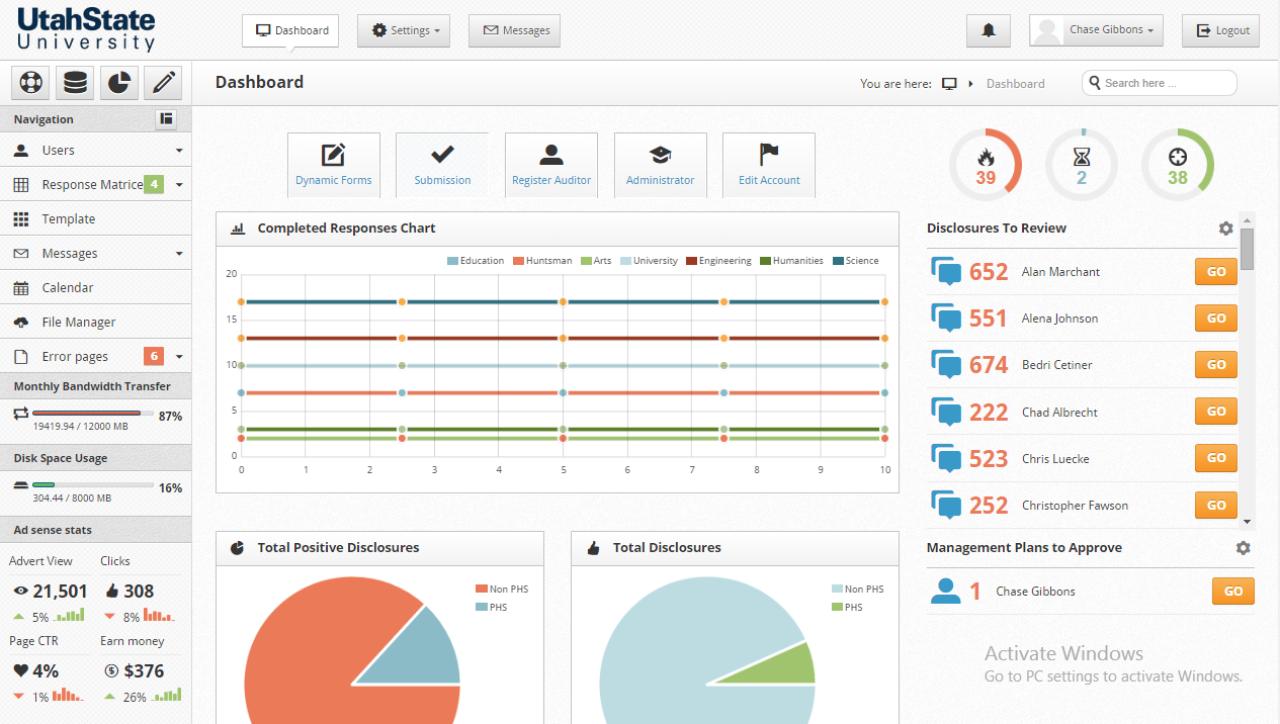Toggle Engineering series in chart legend
Image resolution: width=1280 pixels, height=724 pixels.
(718, 261)
